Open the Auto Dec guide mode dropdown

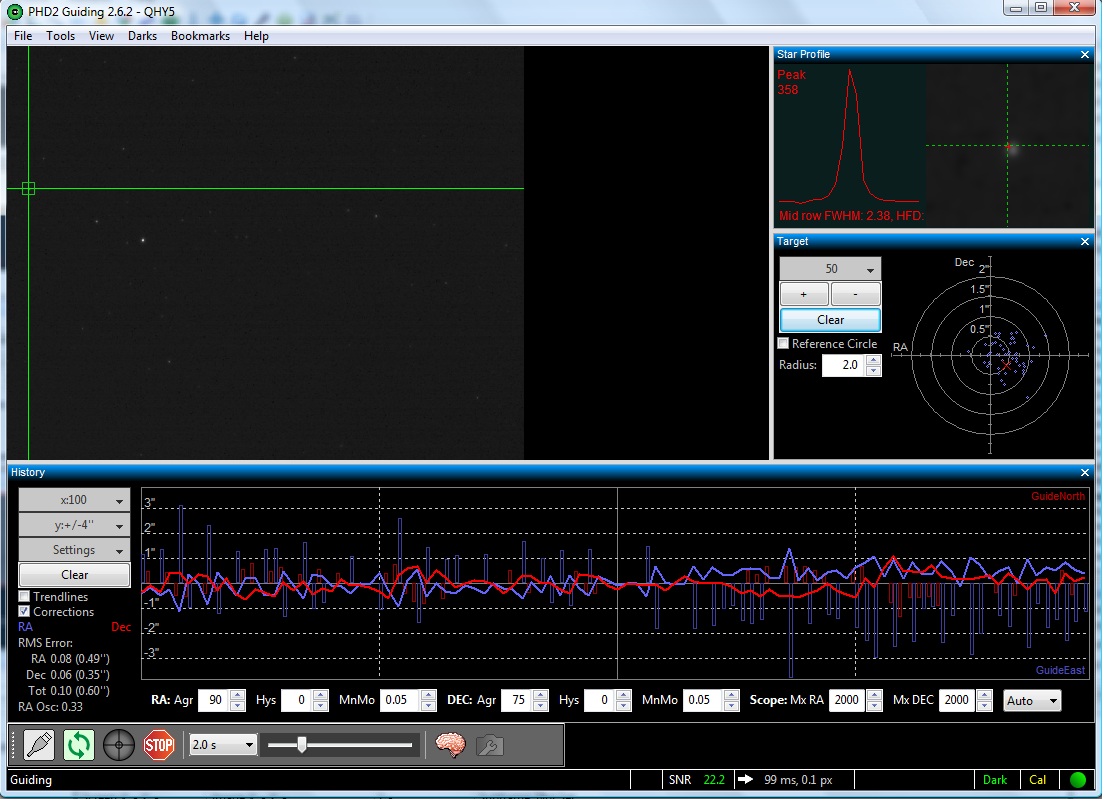click(1032, 700)
